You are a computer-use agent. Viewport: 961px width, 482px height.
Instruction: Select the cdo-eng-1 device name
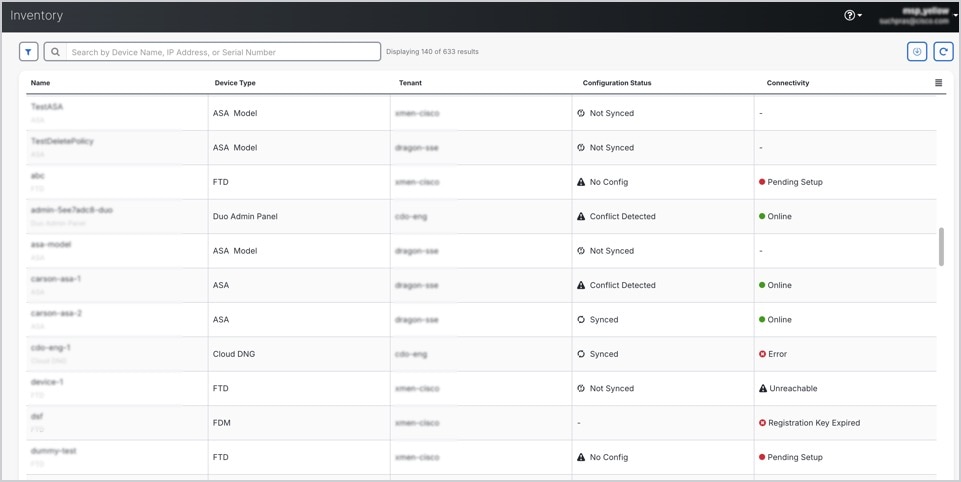click(x=50, y=347)
